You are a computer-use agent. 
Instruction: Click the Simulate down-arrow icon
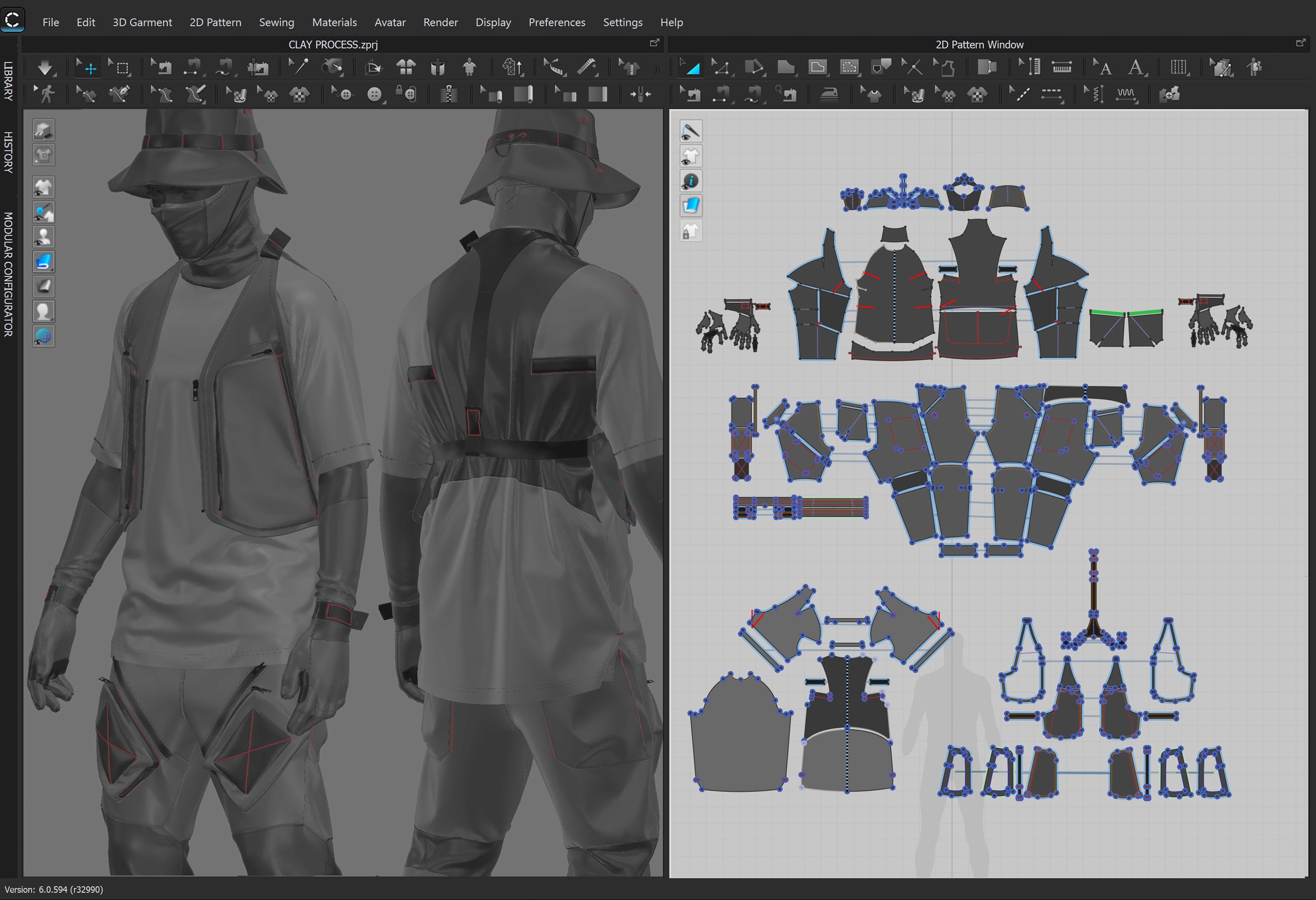click(45, 68)
